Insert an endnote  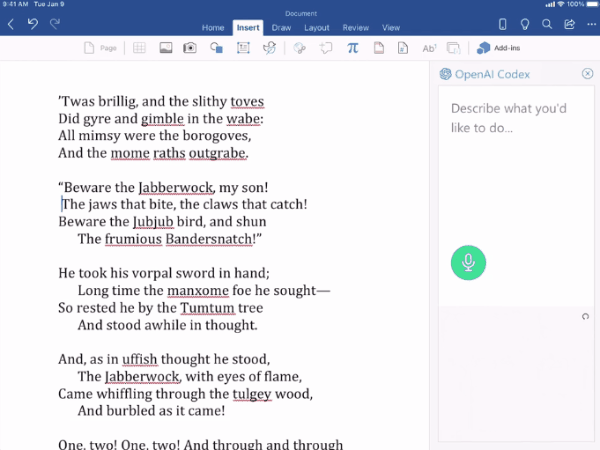453,48
